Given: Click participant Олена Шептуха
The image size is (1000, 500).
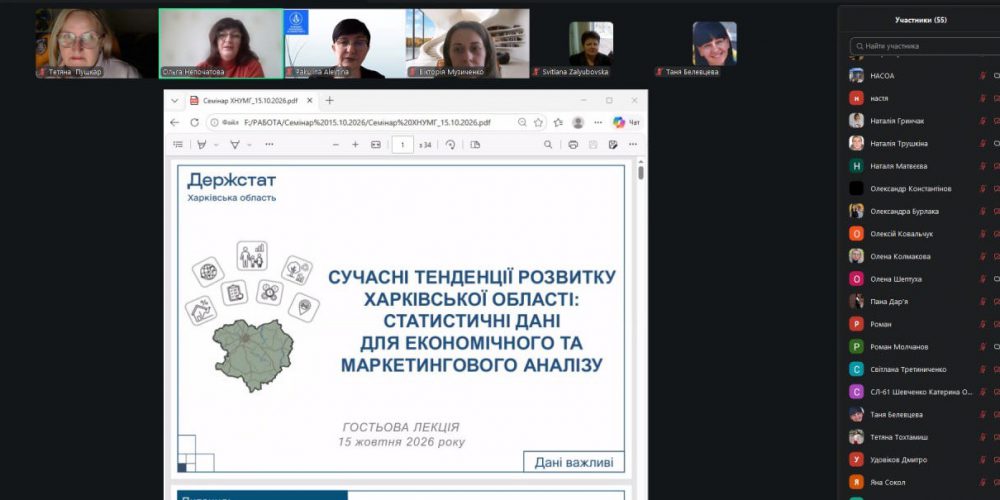Looking at the screenshot, I should [923, 279].
